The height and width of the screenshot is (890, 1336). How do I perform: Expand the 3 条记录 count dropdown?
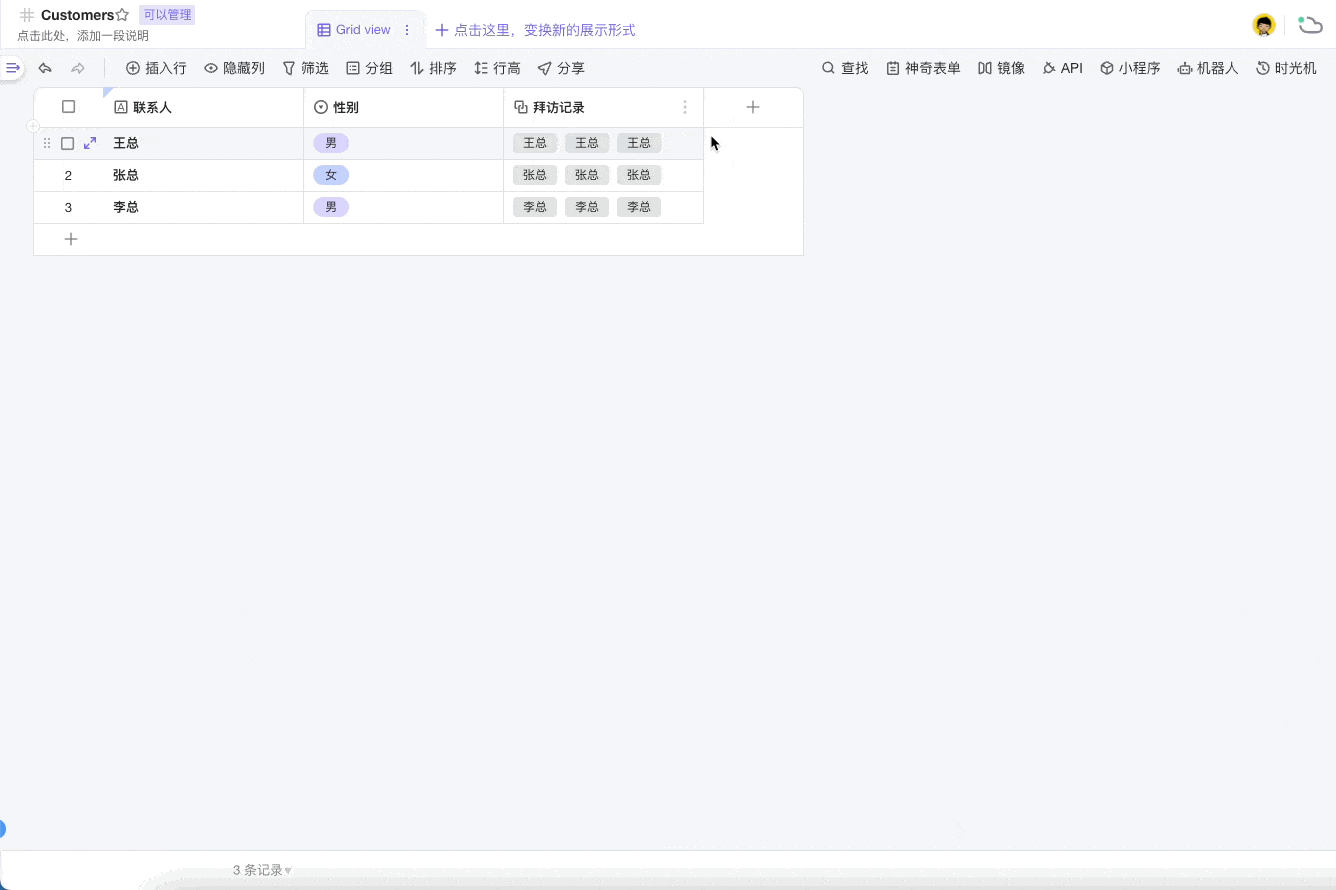coord(262,869)
